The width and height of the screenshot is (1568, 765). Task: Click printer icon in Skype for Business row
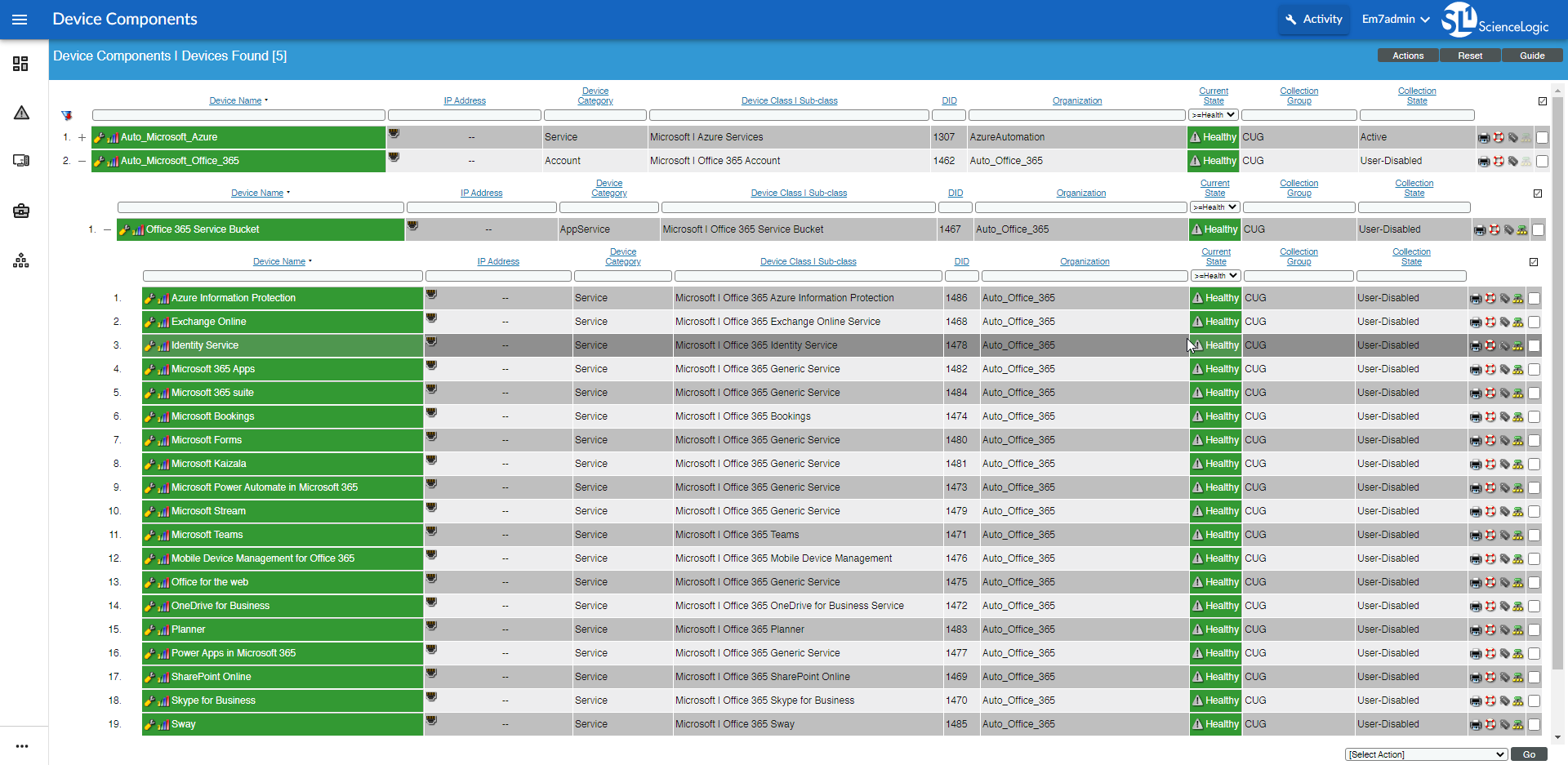(x=1476, y=701)
